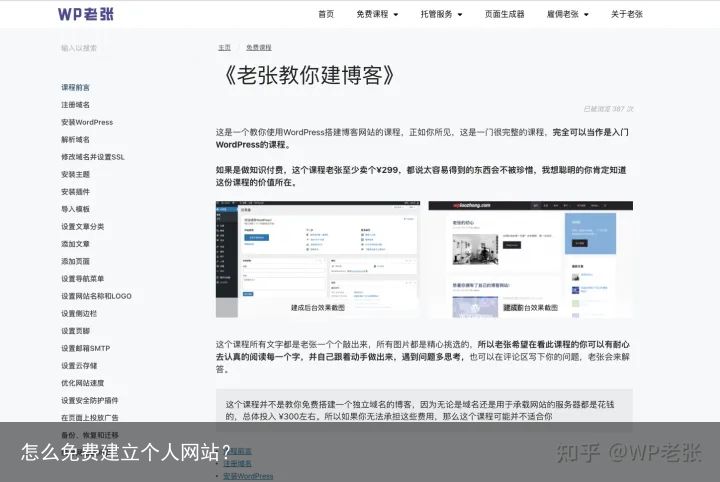The width and height of the screenshot is (720, 482).
Task: Select 课程前言 in the sidebar
Action: (x=75, y=87)
